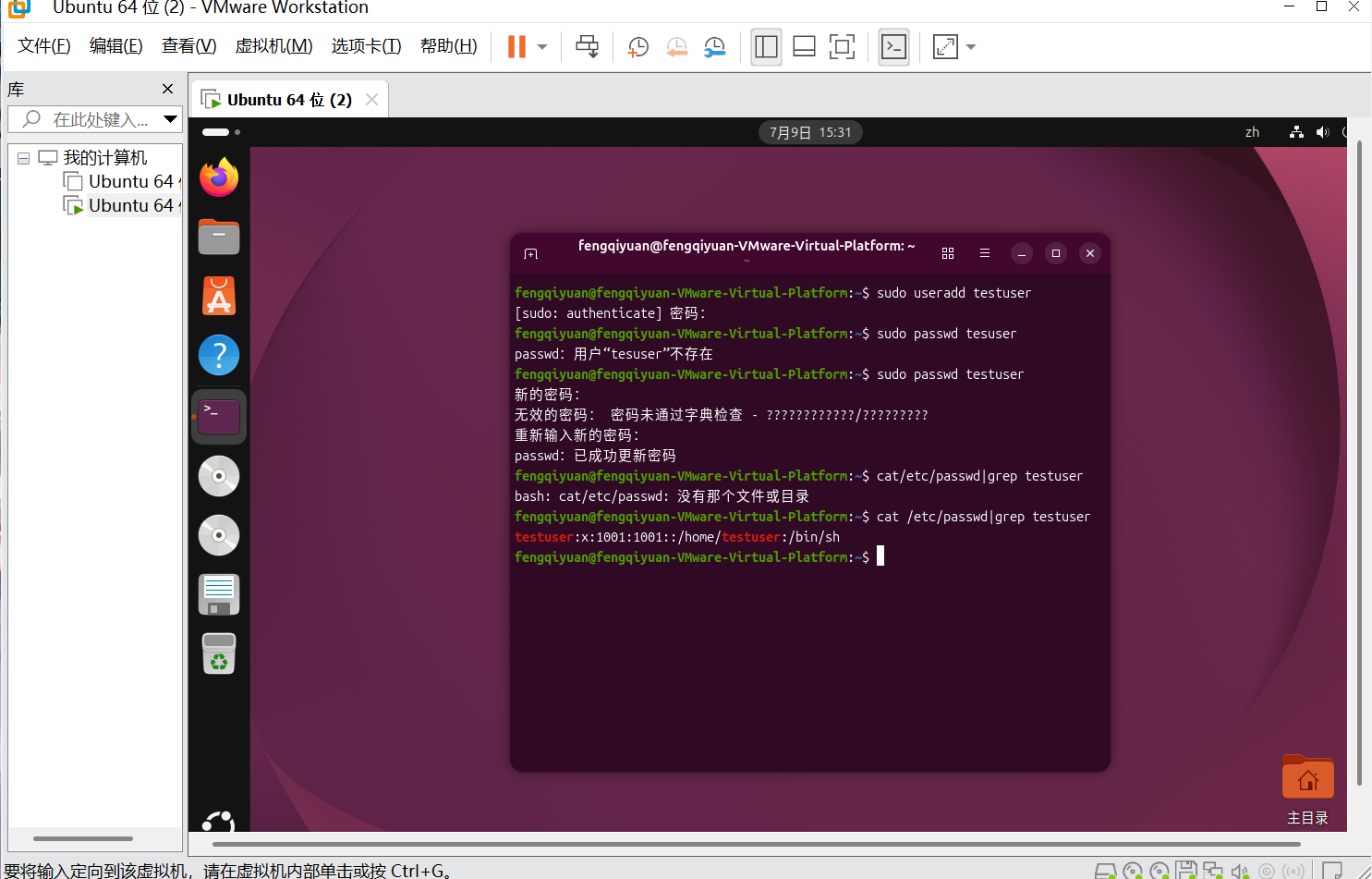
Task: Click the network adapter status bar icon
Action: pos(1212,871)
